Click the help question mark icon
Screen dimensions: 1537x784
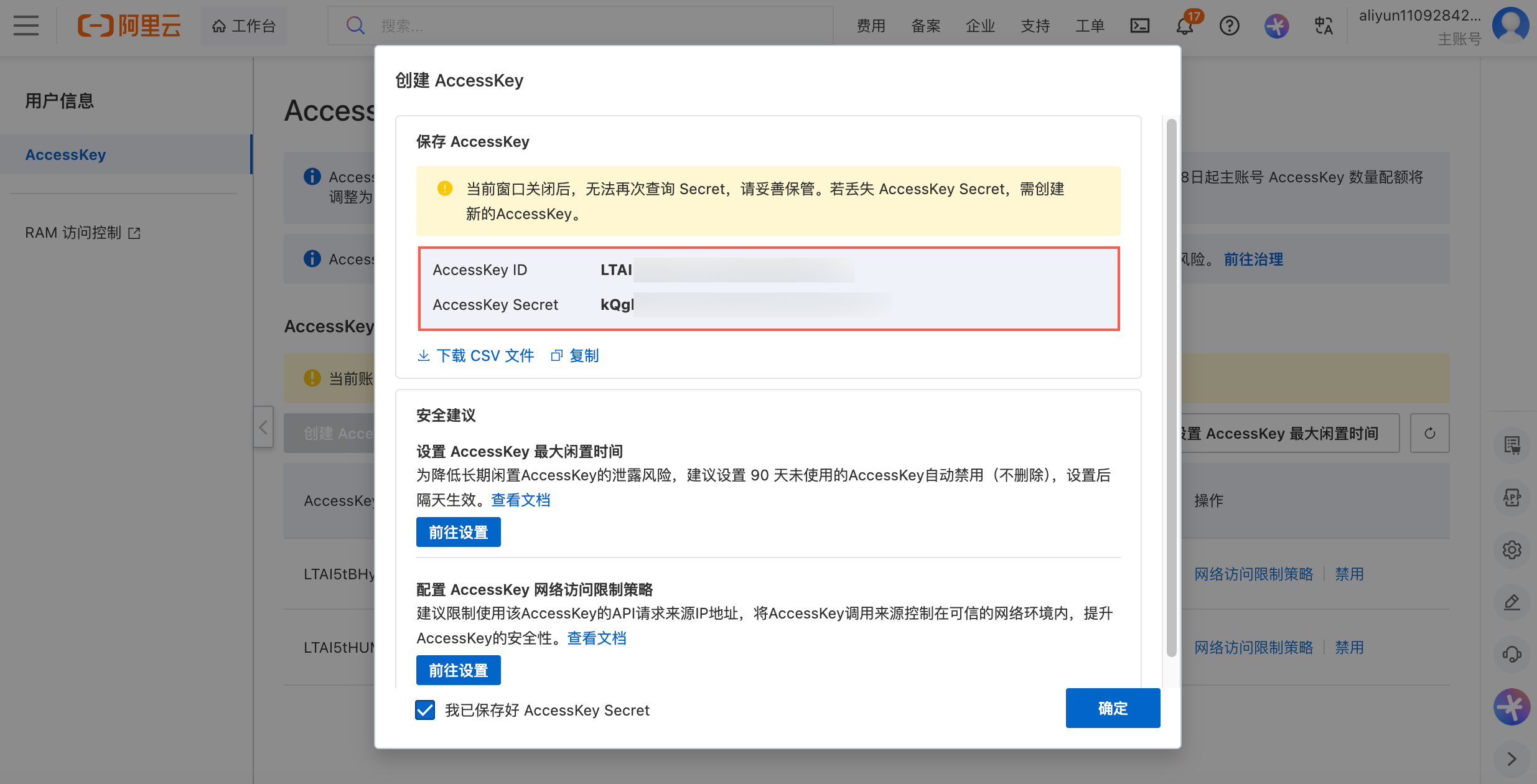point(1229,26)
